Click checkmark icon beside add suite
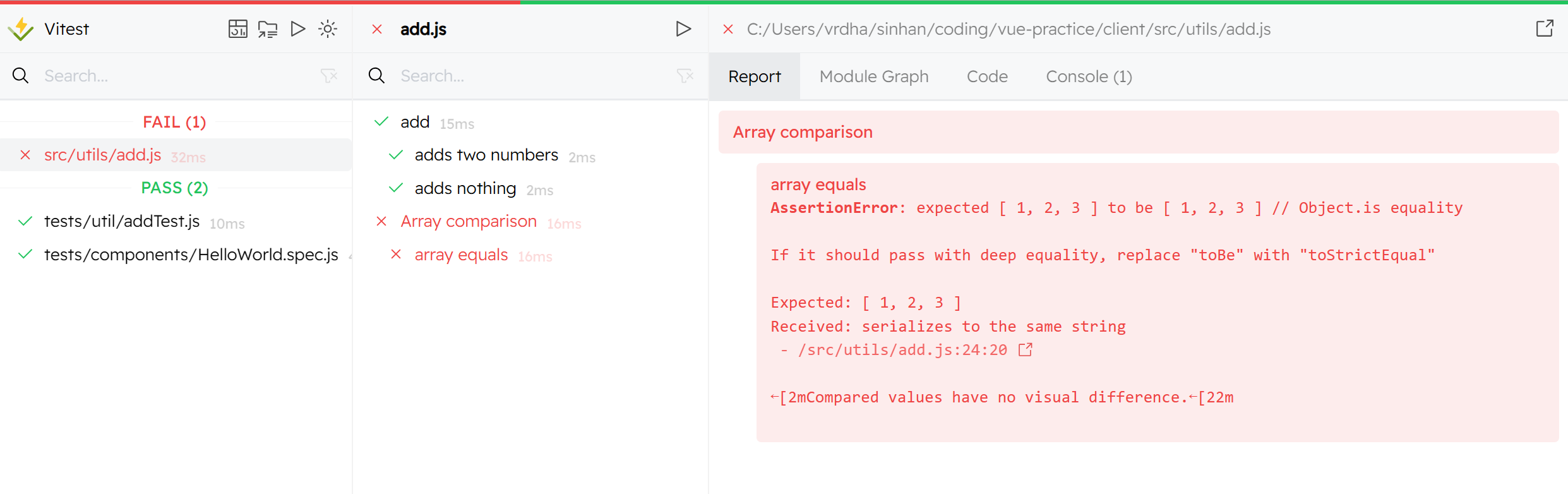The height and width of the screenshot is (494, 1568). (x=381, y=121)
